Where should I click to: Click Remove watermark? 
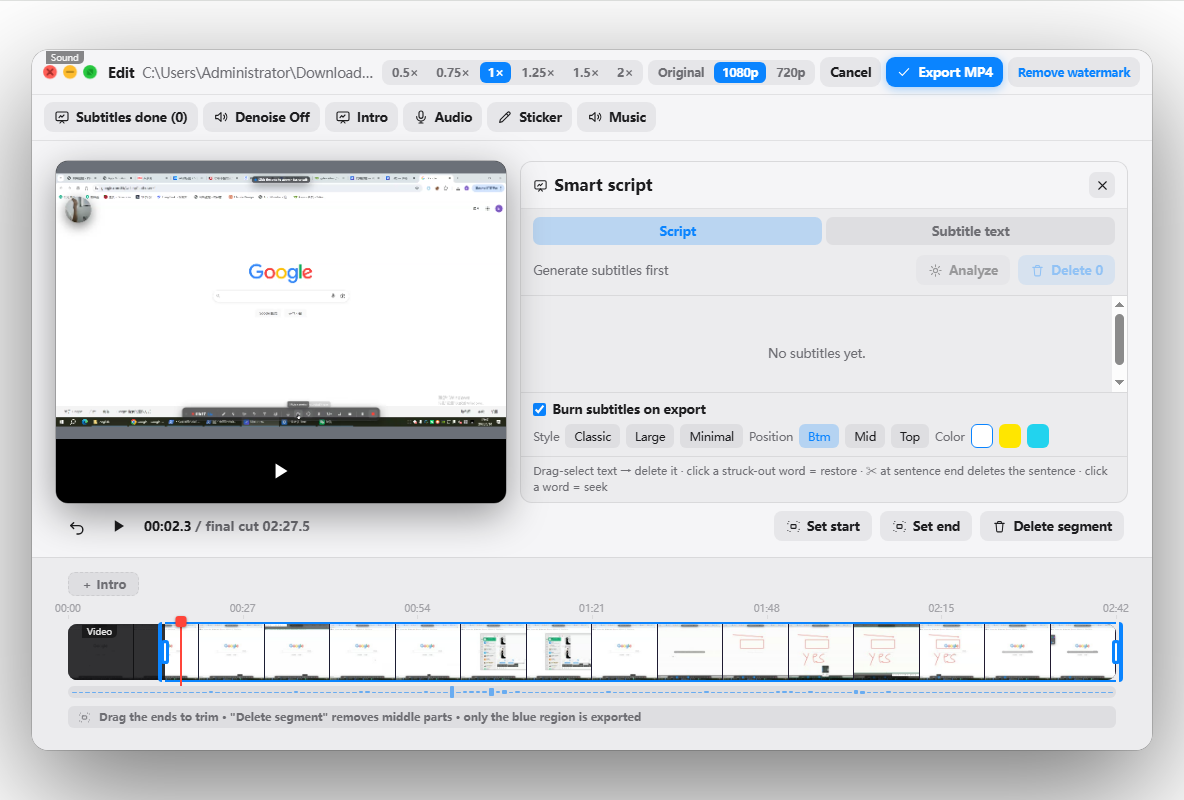(x=1074, y=73)
